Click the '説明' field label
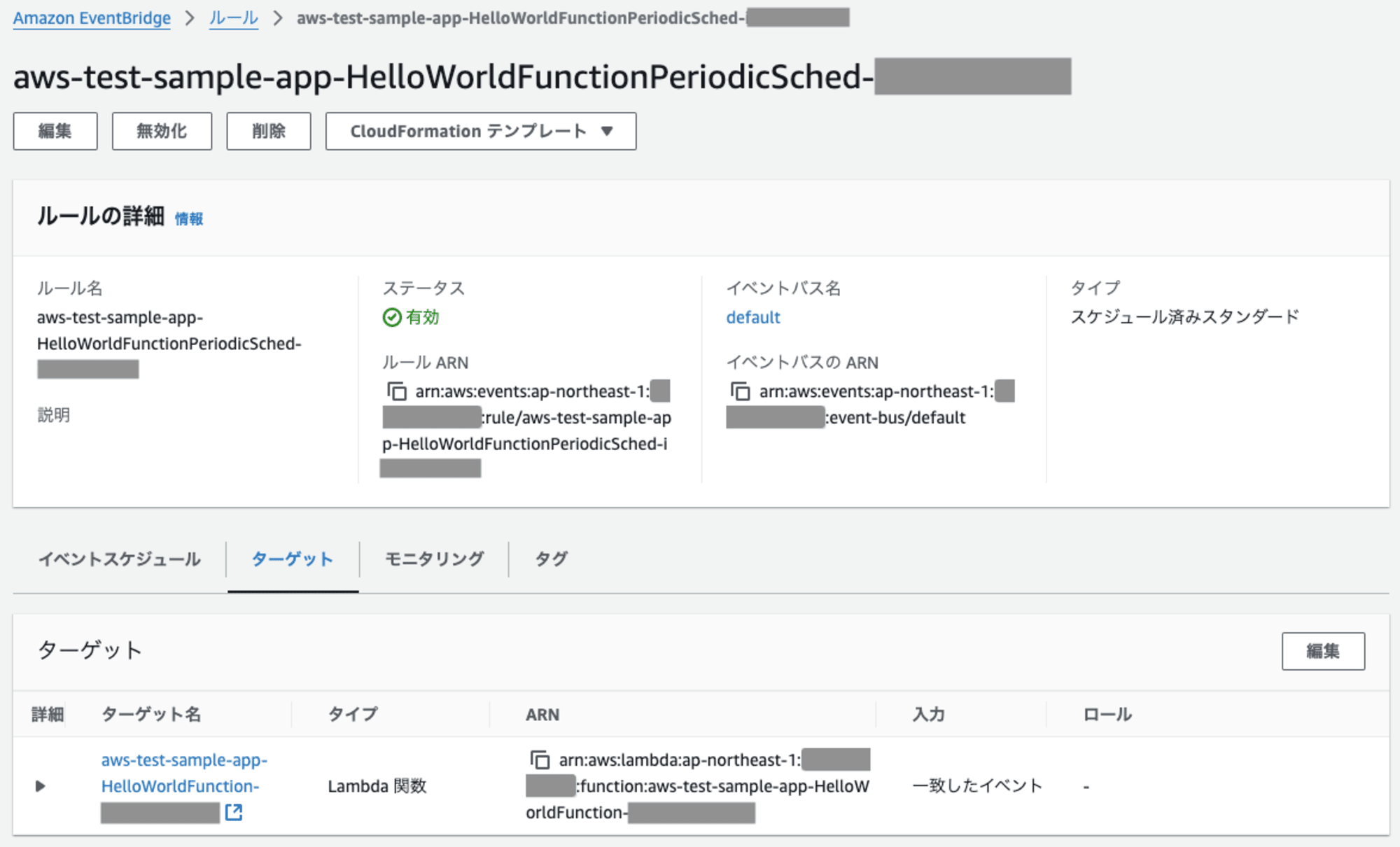1400x847 pixels. pos(53,415)
